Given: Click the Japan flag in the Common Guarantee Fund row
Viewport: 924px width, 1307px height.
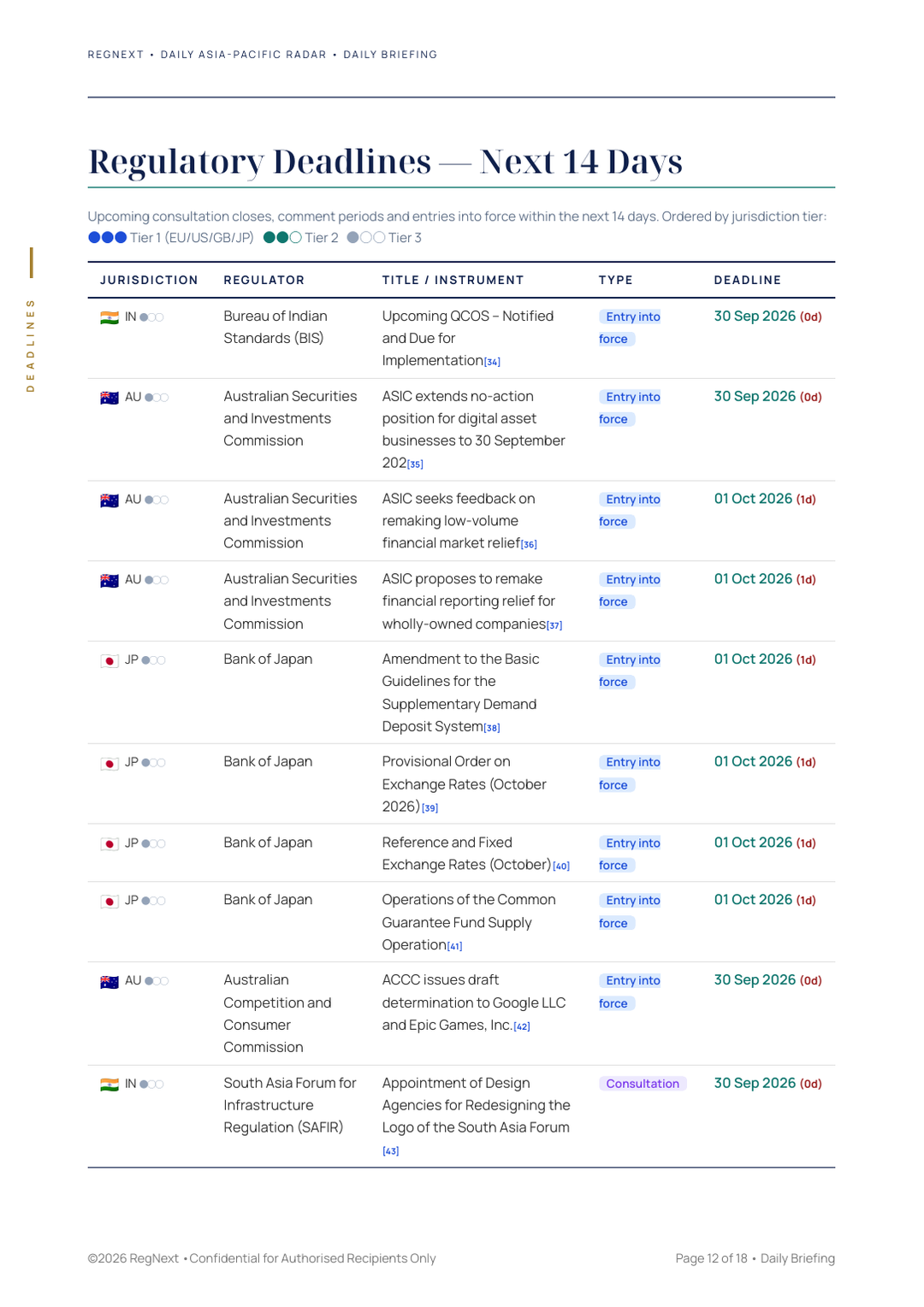Looking at the screenshot, I should point(110,902).
